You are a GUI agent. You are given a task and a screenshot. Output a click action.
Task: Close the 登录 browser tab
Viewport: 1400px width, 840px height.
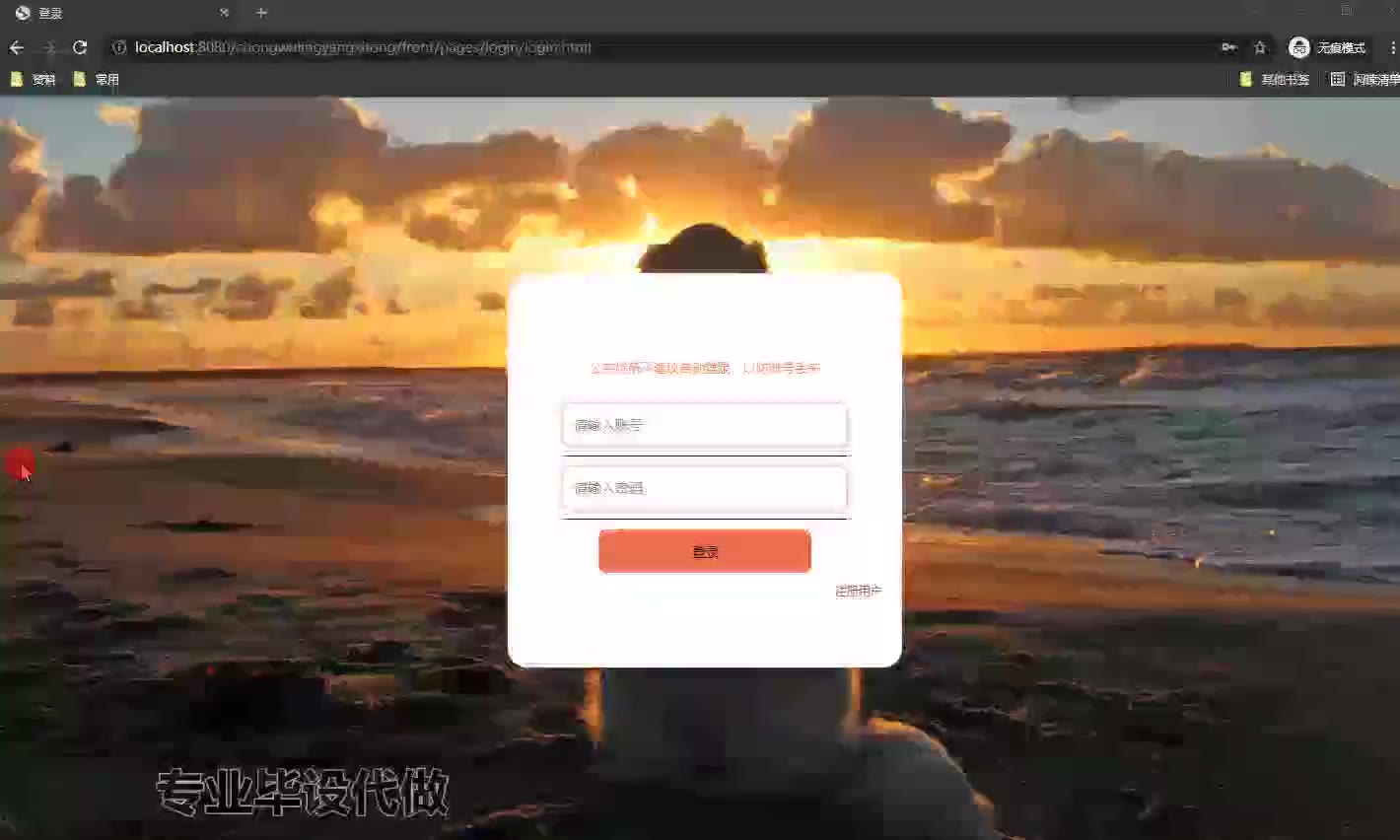point(224,13)
